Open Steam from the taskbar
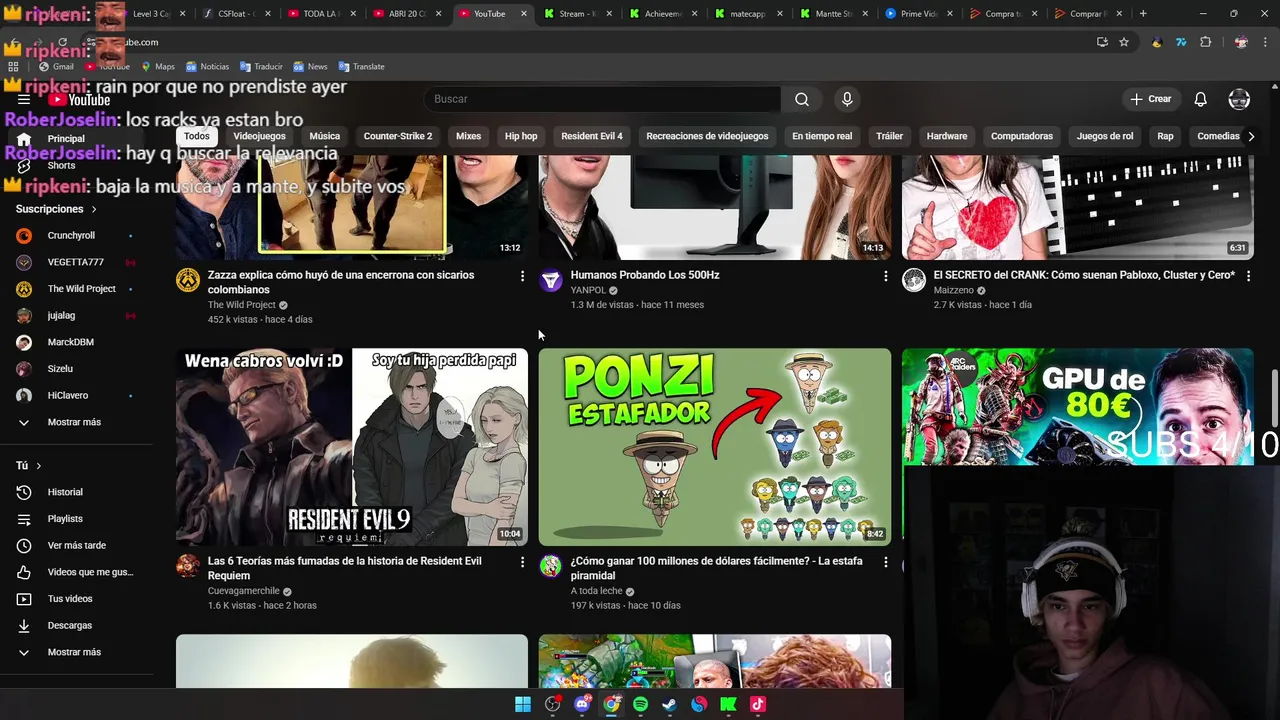 pyautogui.click(x=669, y=704)
